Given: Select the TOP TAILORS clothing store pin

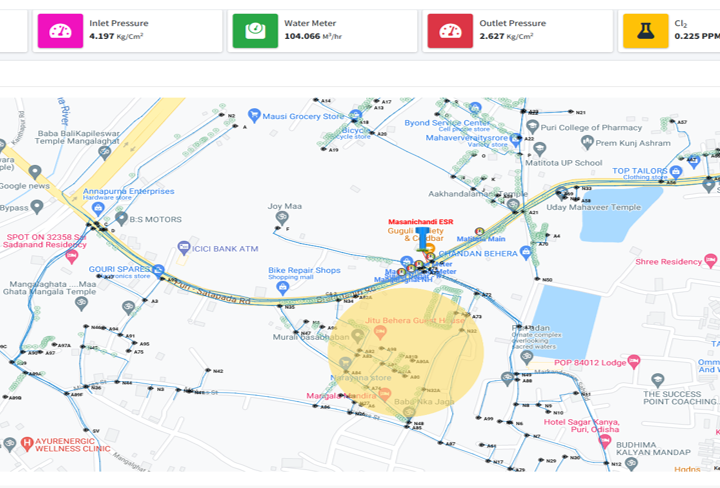Looking at the screenshot, I should (x=676, y=171).
